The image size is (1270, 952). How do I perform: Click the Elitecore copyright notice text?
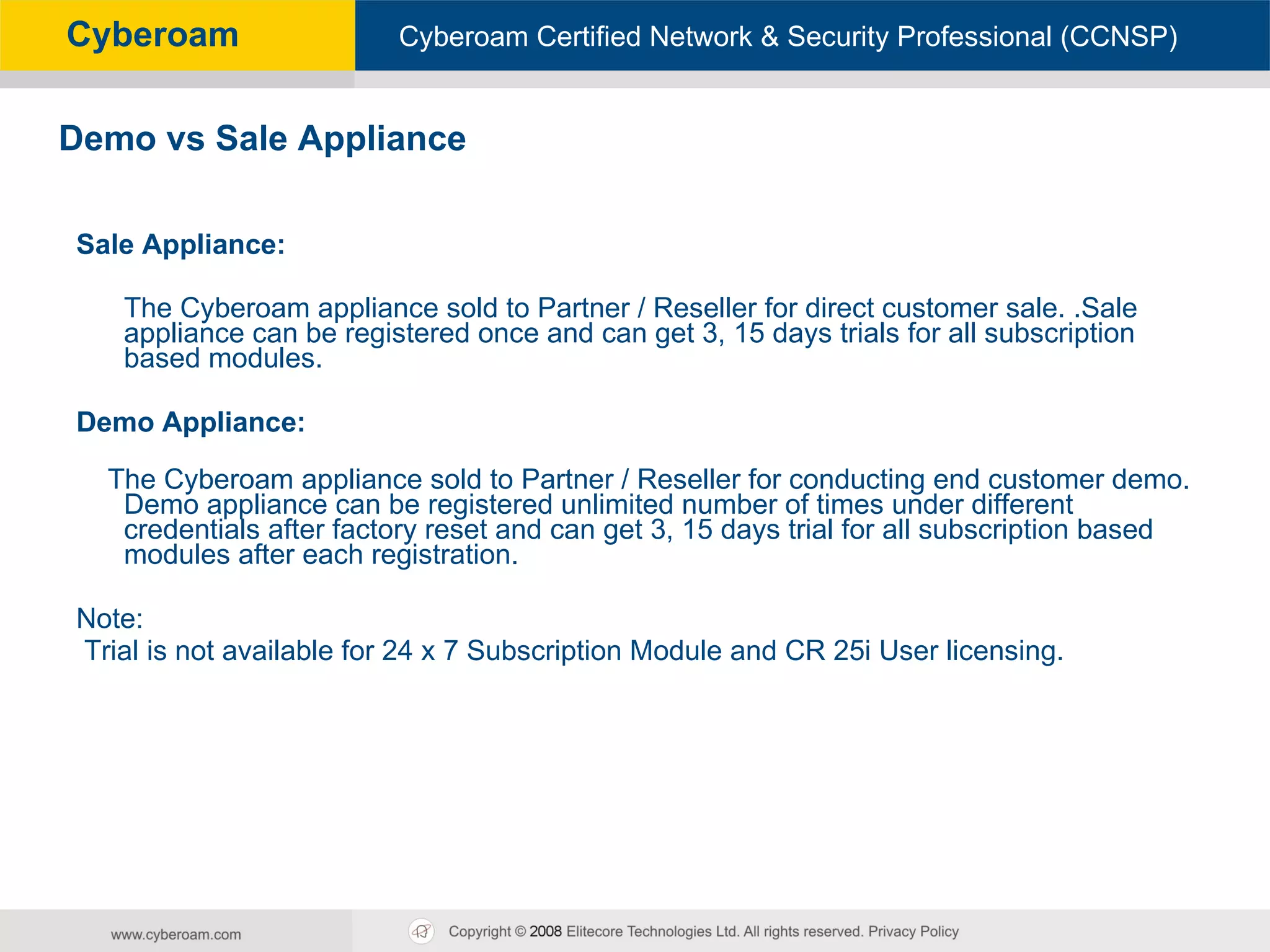656,932
